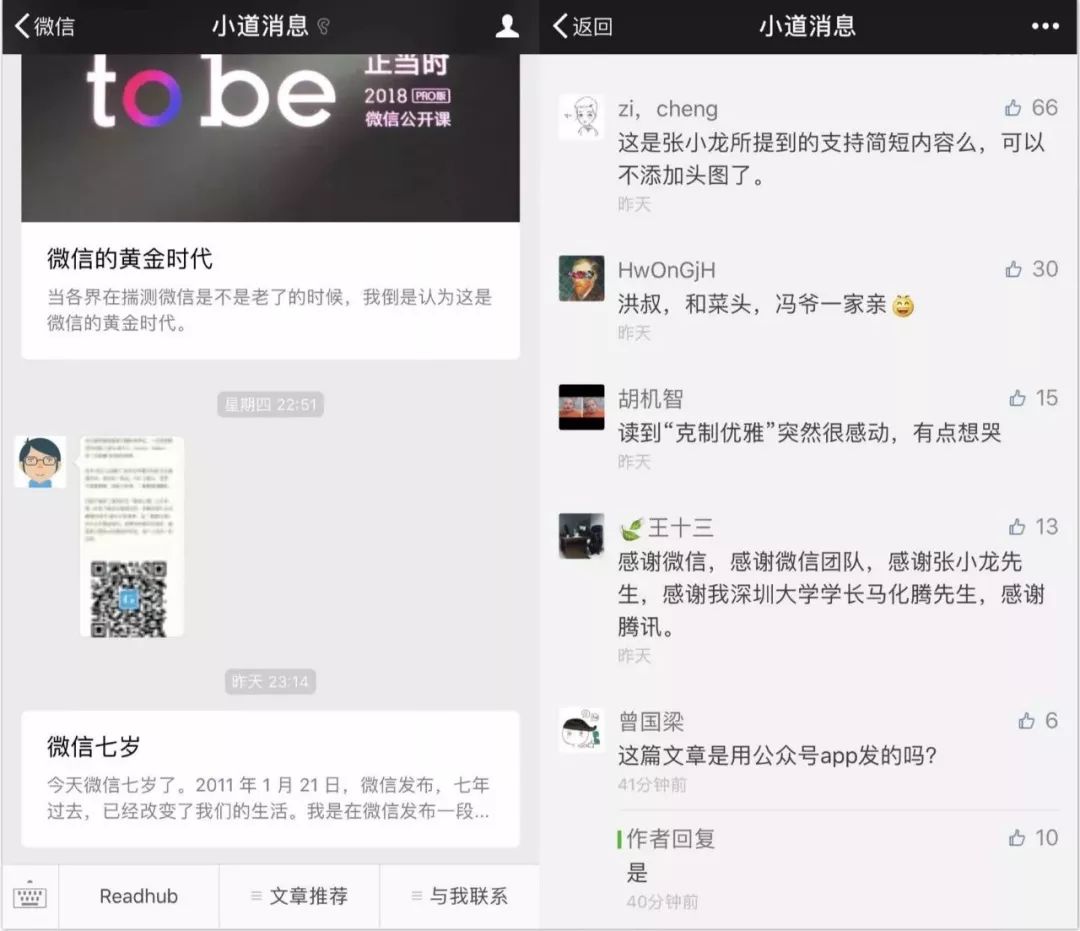Open the Readhub menu item
This screenshot has width=1080, height=931.
(138, 896)
